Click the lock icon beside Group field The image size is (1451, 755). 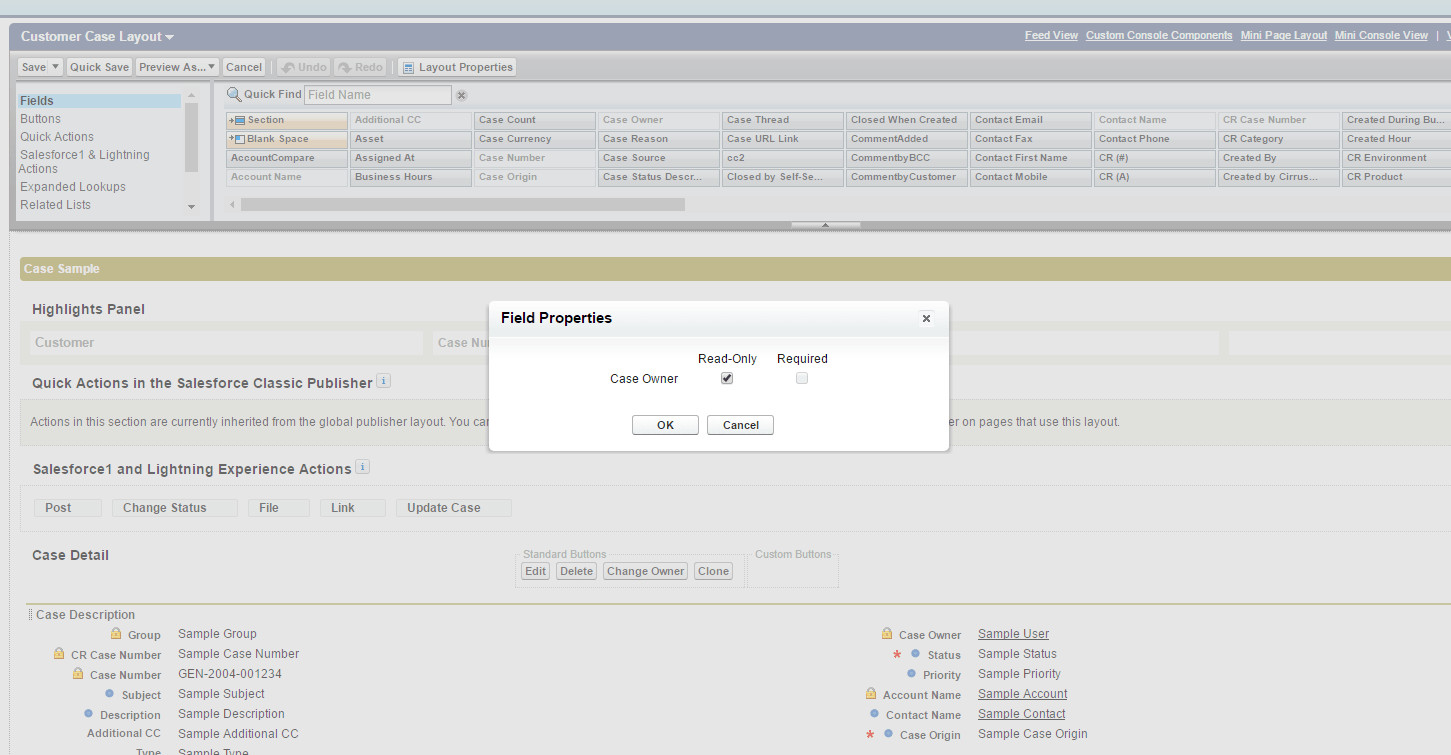pyautogui.click(x=116, y=634)
